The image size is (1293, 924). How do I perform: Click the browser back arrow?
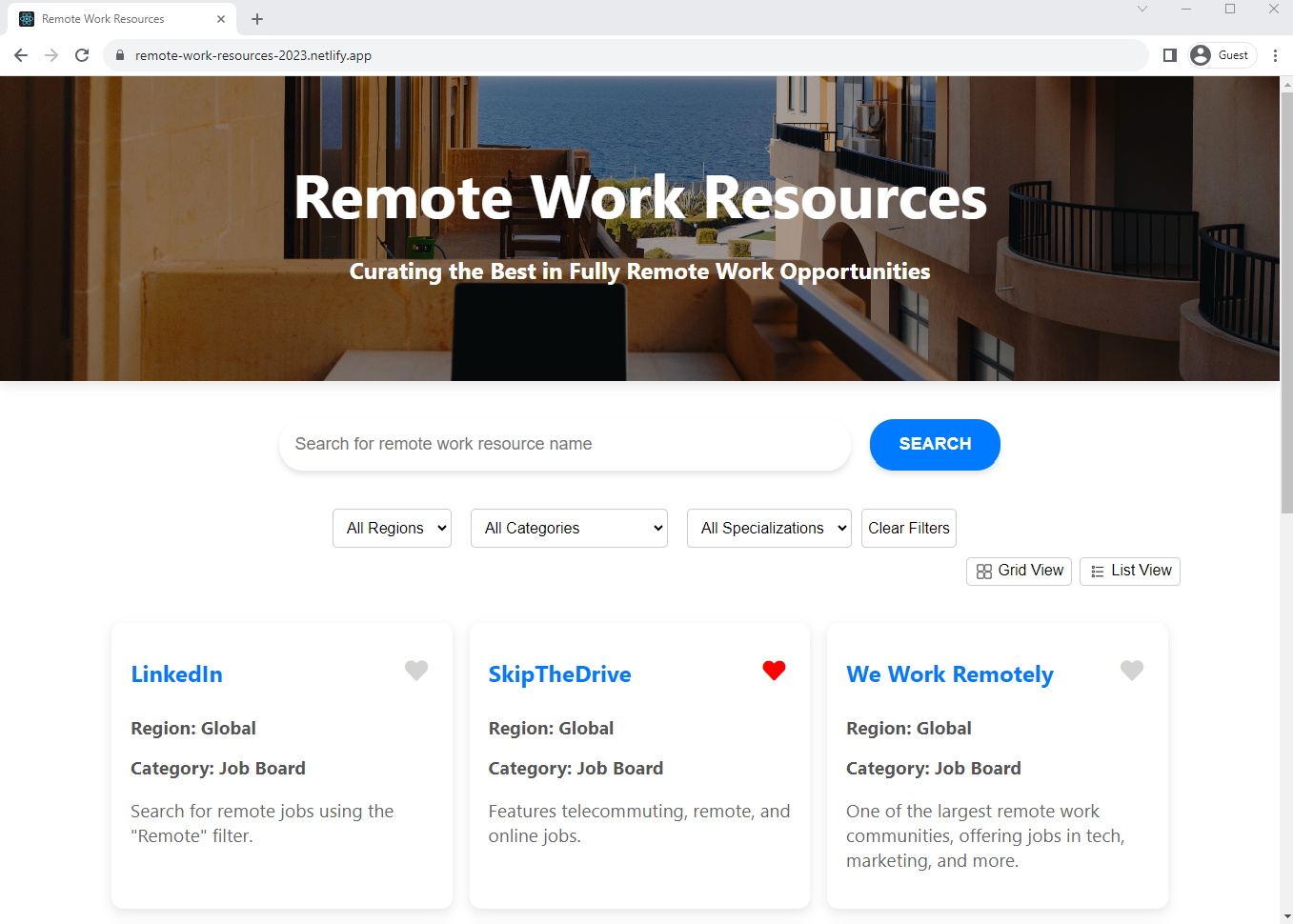21,55
